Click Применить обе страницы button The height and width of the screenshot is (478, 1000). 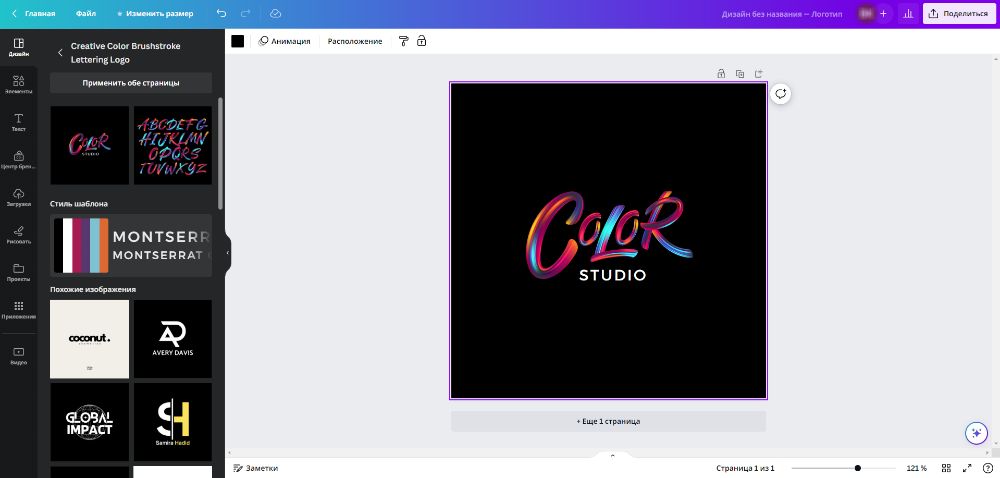click(131, 83)
